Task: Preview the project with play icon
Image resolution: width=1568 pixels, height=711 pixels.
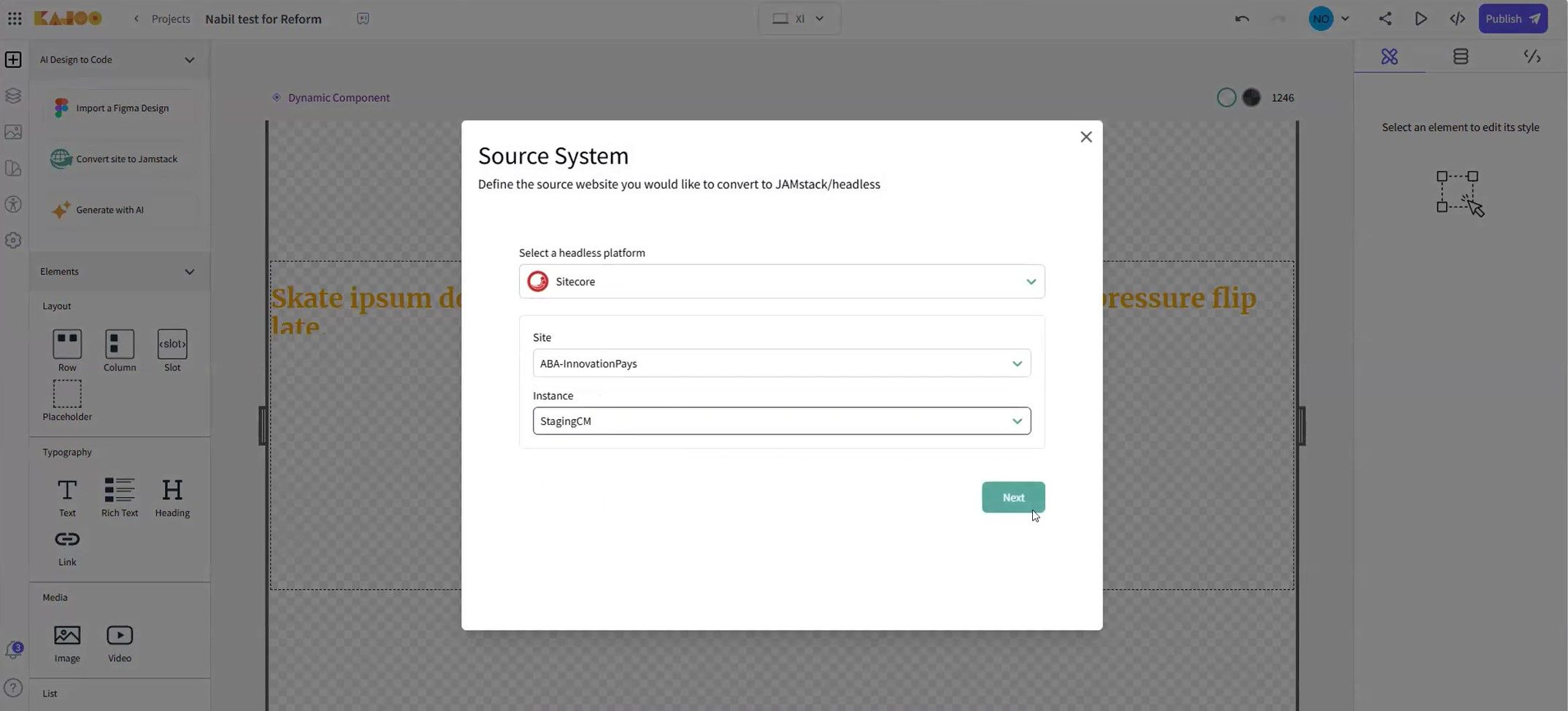Action: [1421, 18]
